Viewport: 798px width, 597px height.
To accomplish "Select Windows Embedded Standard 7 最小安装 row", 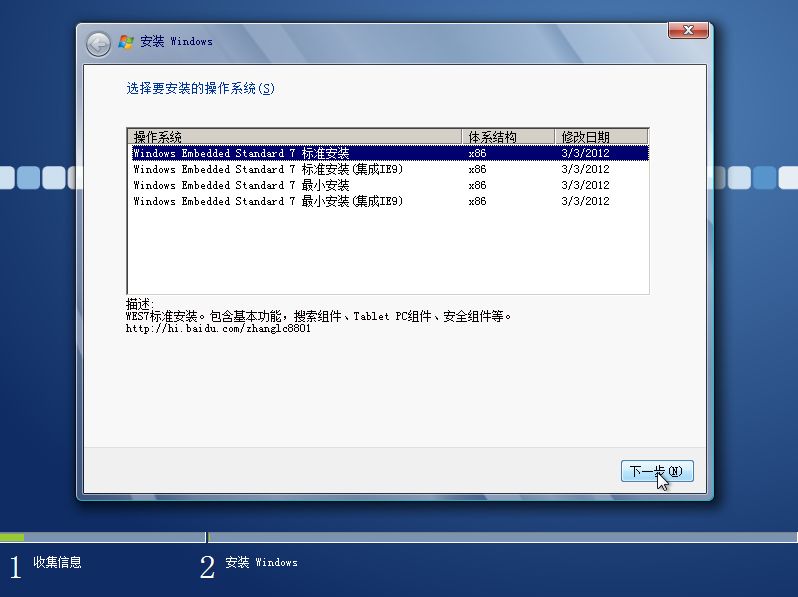I will [x=390, y=185].
